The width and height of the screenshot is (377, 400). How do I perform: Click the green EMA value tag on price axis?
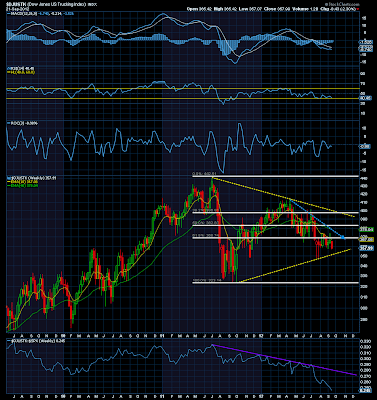tap(366, 230)
